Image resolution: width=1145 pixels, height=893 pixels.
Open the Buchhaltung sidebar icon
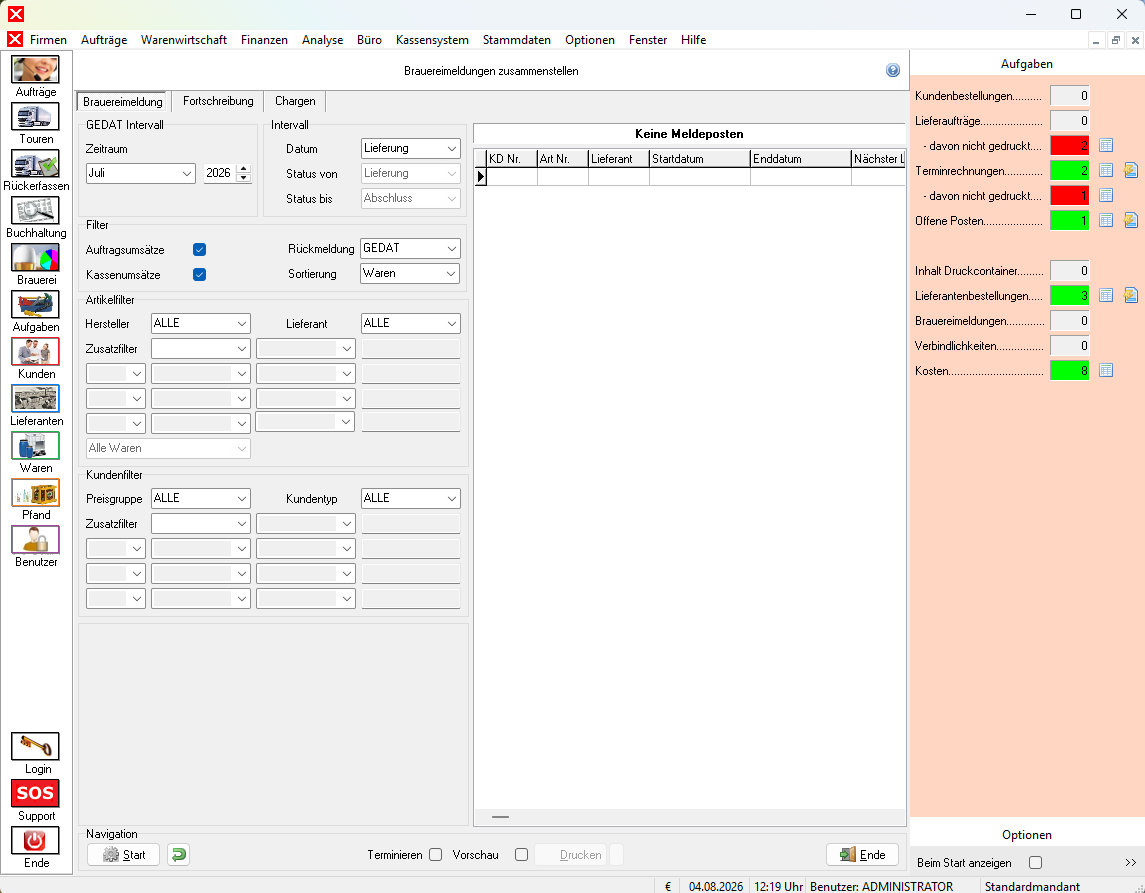click(x=35, y=211)
